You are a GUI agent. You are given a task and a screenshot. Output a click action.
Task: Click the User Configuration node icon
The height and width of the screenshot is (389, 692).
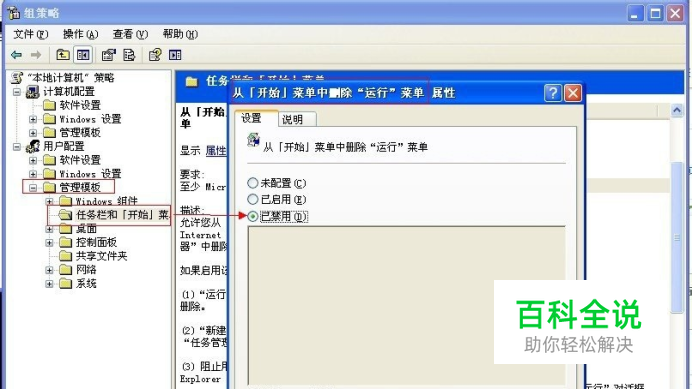tap(33, 146)
